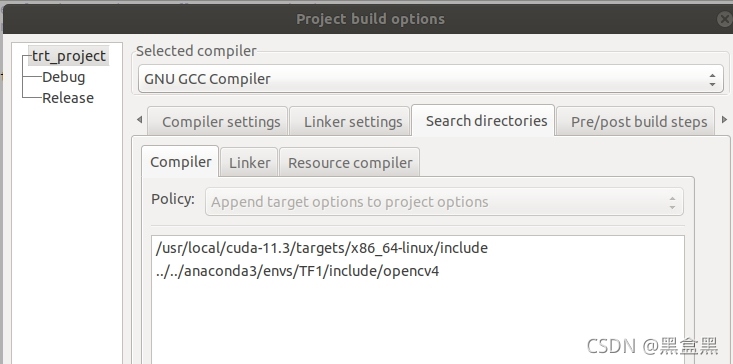This screenshot has width=733, height=364.
Task: Click the Project build options title bar
Action: (370, 19)
